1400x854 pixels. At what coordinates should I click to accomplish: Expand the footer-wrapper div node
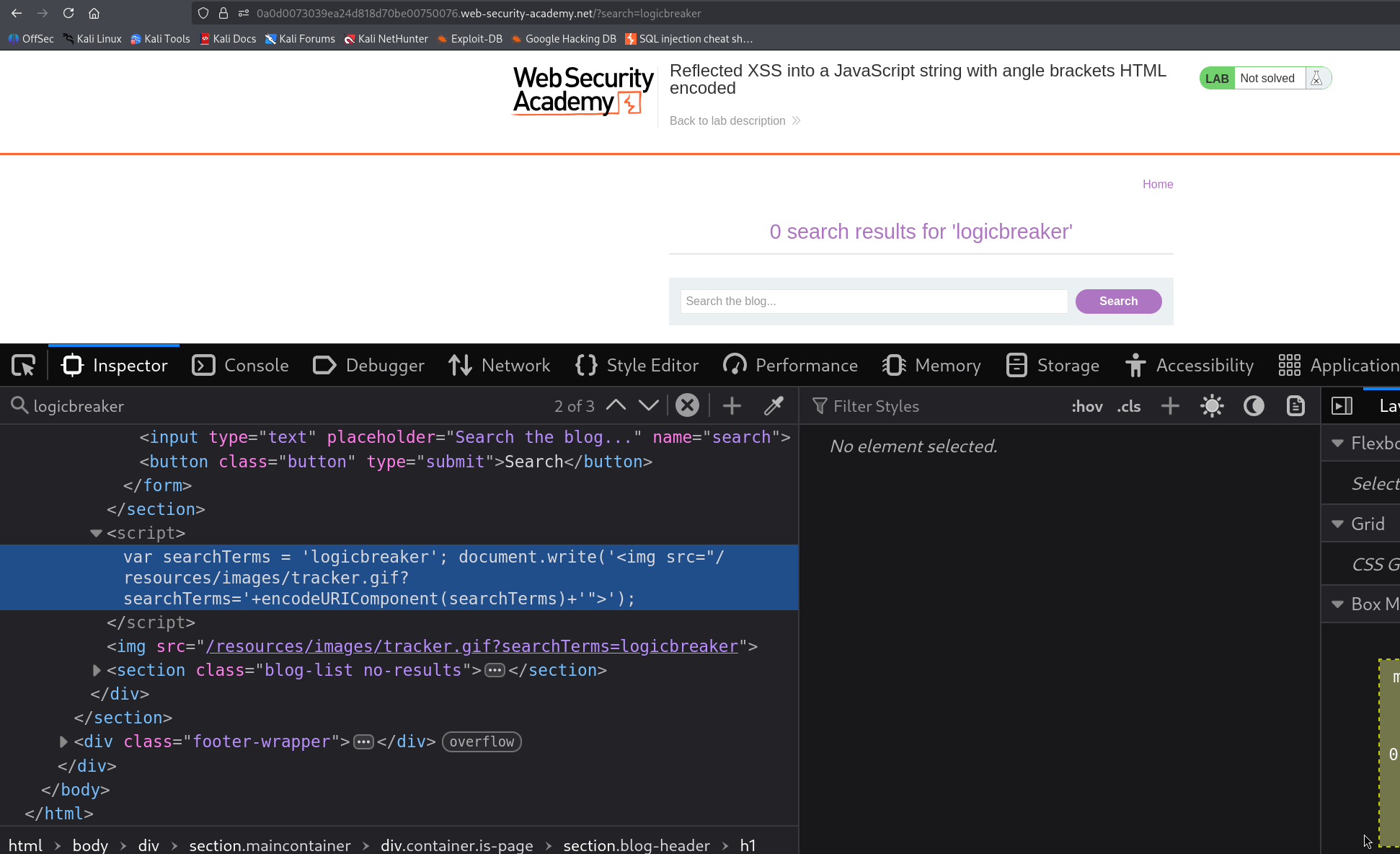tap(63, 741)
